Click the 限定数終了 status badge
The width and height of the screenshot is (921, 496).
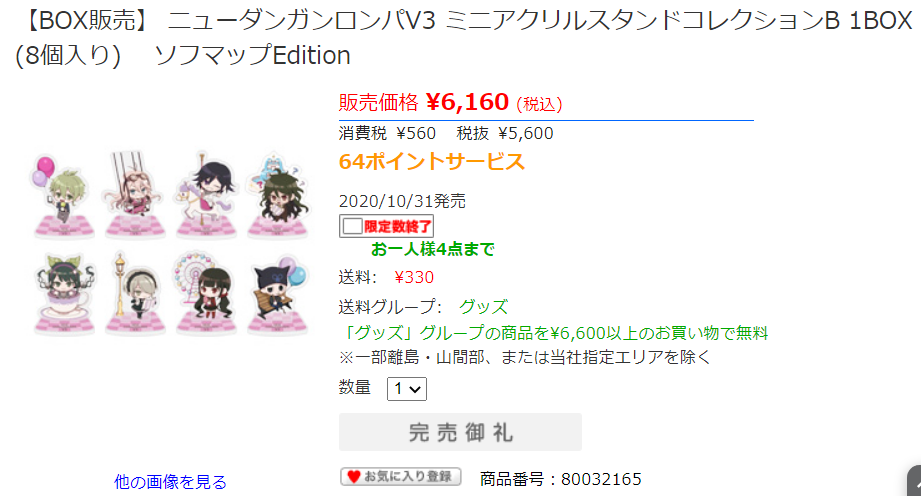[x=386, y=226]
